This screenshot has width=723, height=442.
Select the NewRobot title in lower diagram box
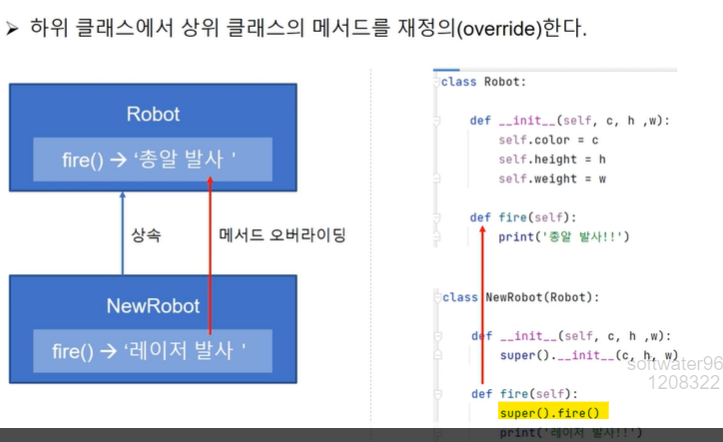tap(153, 306)
